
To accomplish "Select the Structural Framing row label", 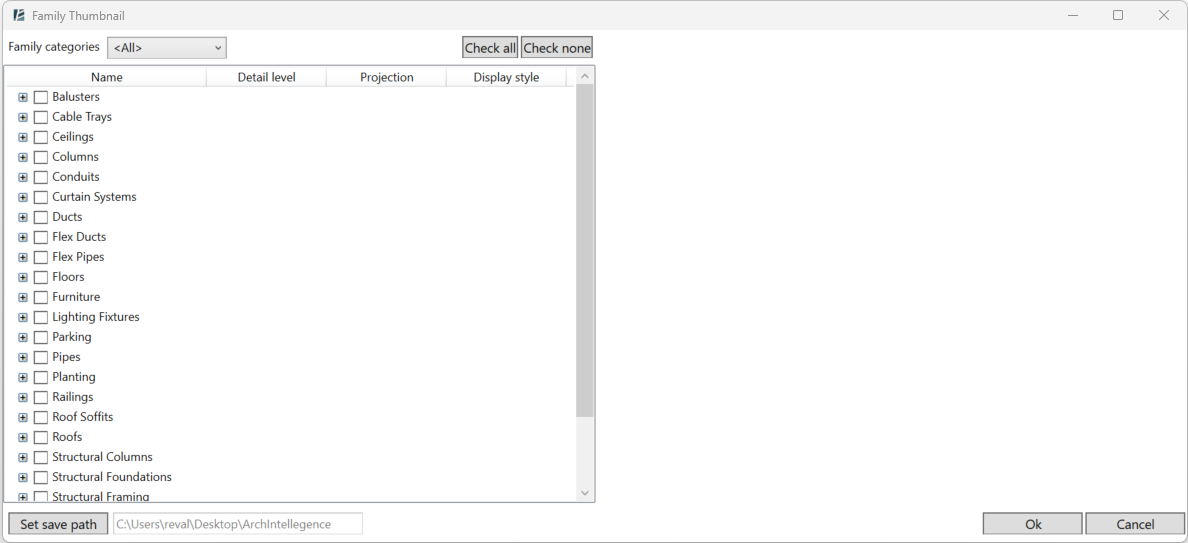I will tap(101, 497).
